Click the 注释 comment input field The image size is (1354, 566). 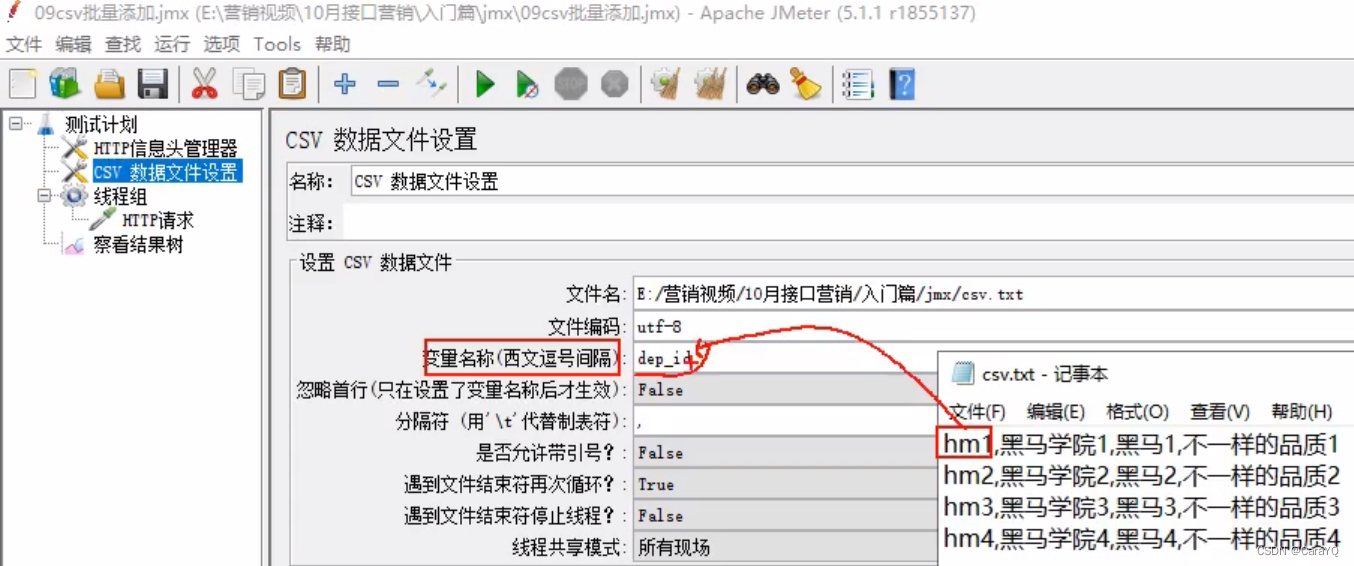pos(848,221)
